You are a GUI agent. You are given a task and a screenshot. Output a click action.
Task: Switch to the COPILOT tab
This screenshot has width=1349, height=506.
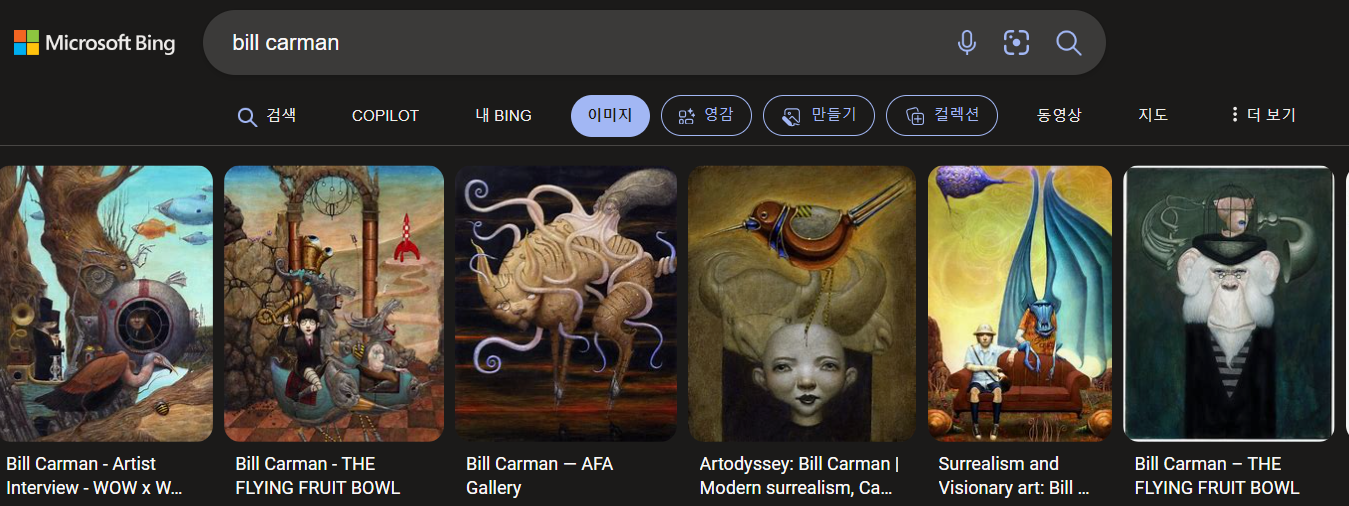(x=385, y=116)
